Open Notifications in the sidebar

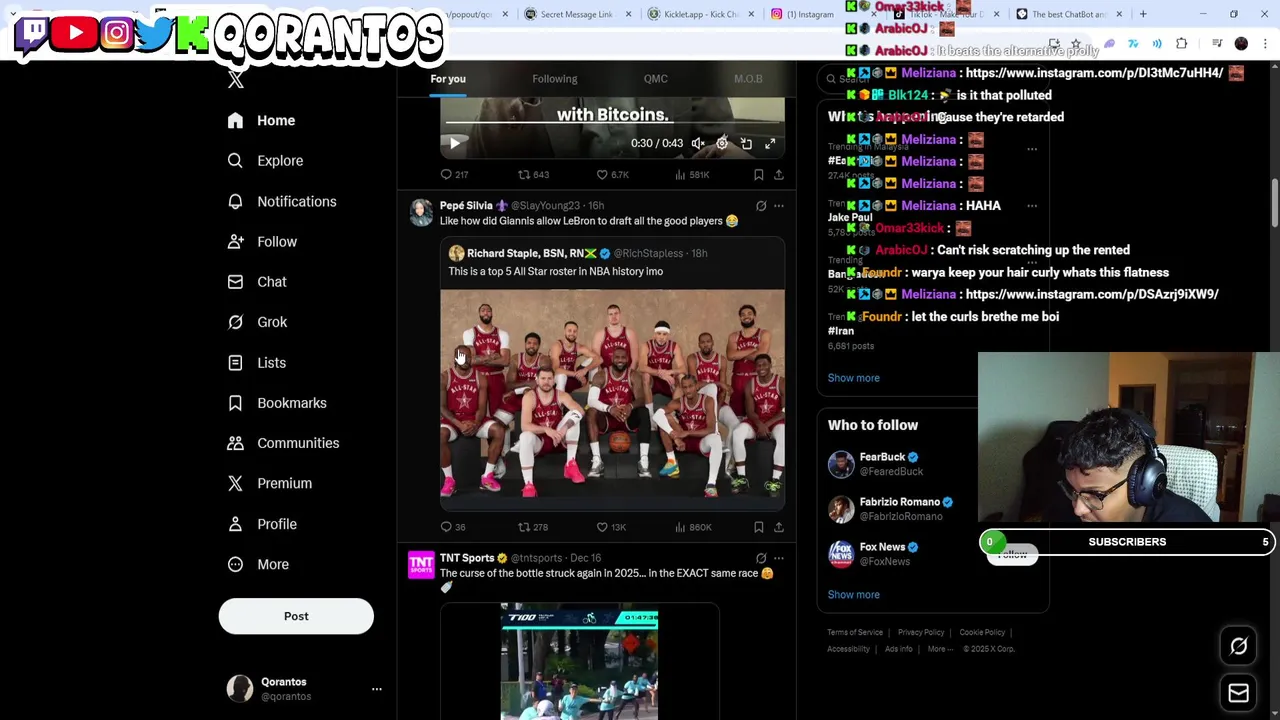point(281,201)
